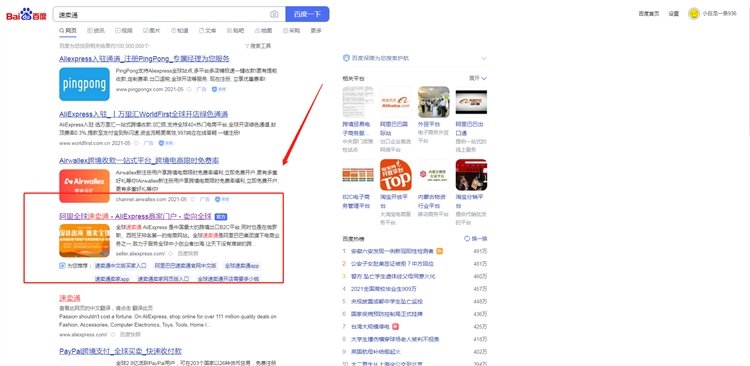Click the yellow user avatar icon
This screenshot has width=750, height=366.
694,14
